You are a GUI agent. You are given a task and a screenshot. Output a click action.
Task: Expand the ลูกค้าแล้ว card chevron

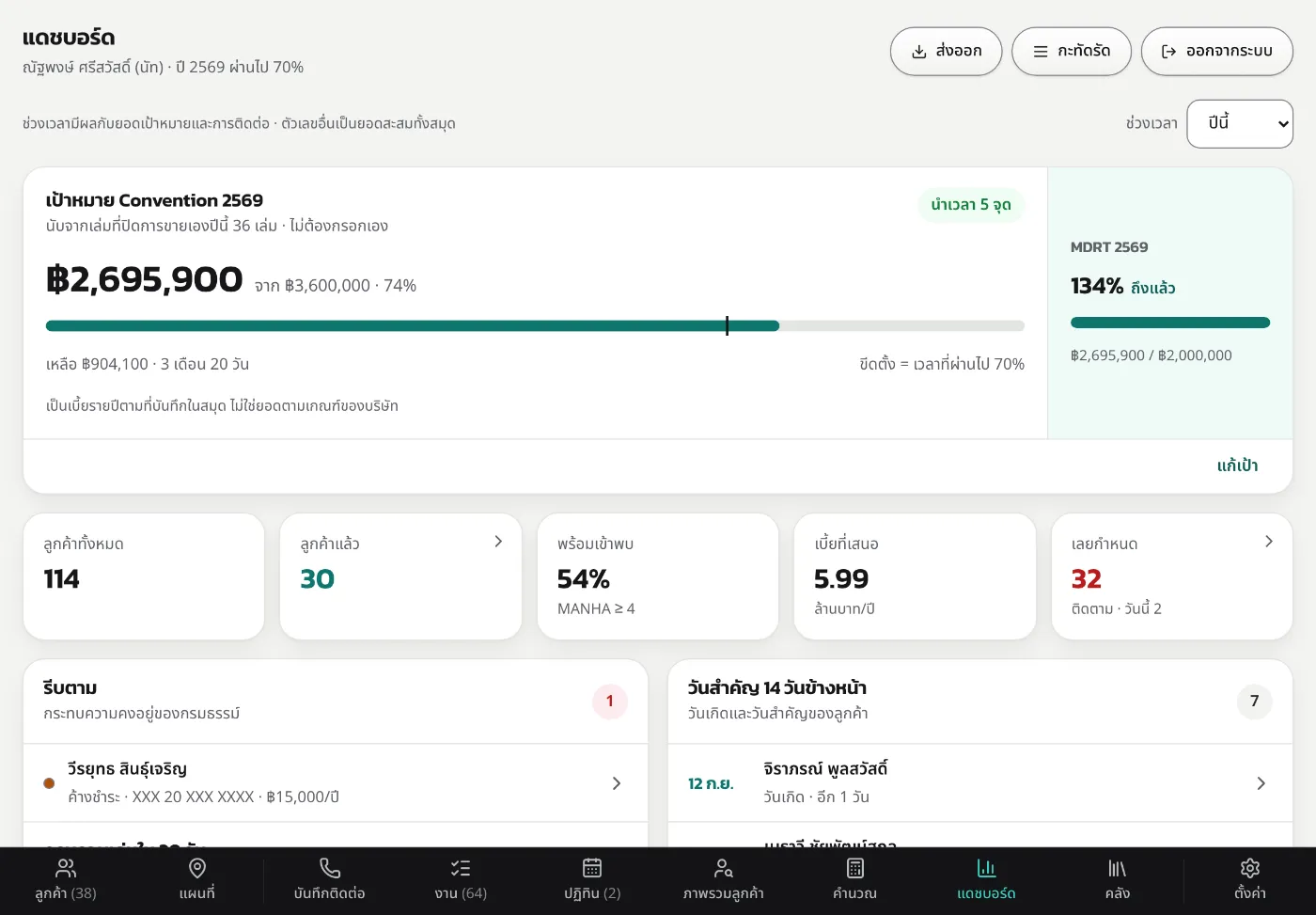click(x=498, y=542)
